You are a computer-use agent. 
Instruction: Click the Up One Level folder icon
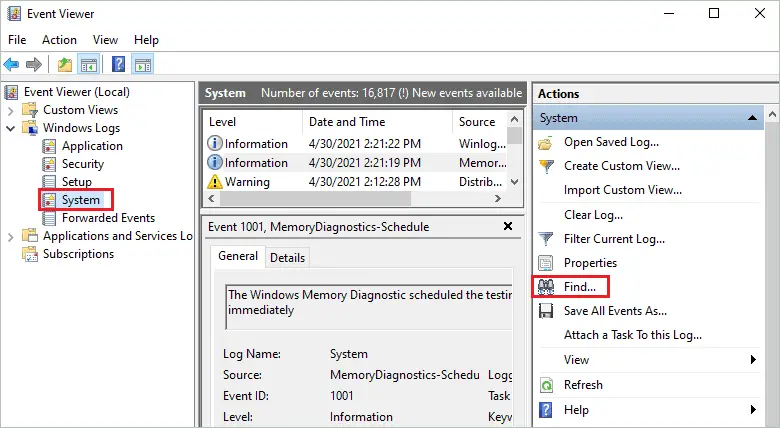[65, 64]
